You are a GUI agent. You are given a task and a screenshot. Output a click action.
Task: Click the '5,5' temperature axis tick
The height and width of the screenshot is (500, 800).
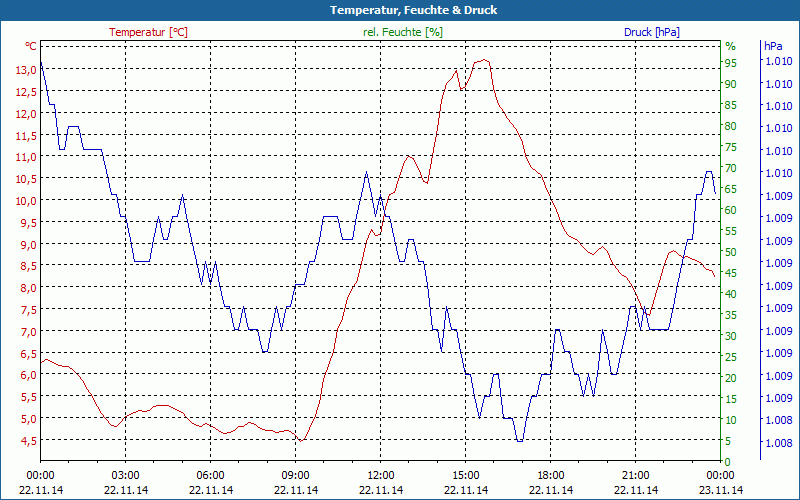tap(29, 397)
